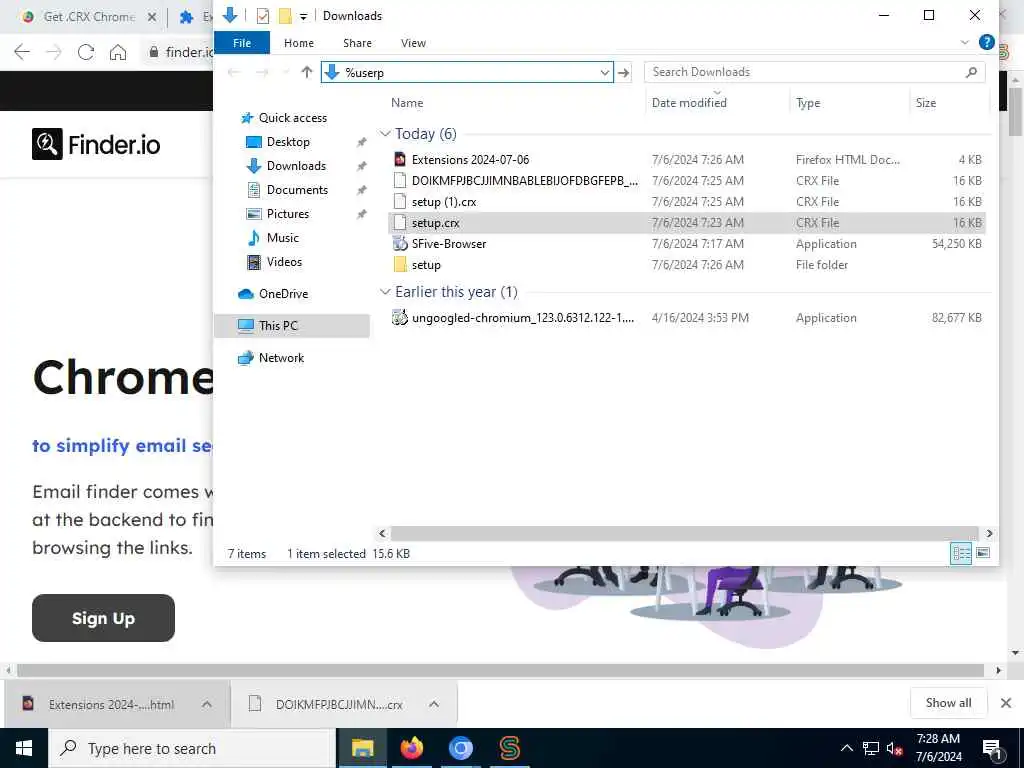Click the address bar containing %userp
The image size is (1024, 768).
(467, 72)
